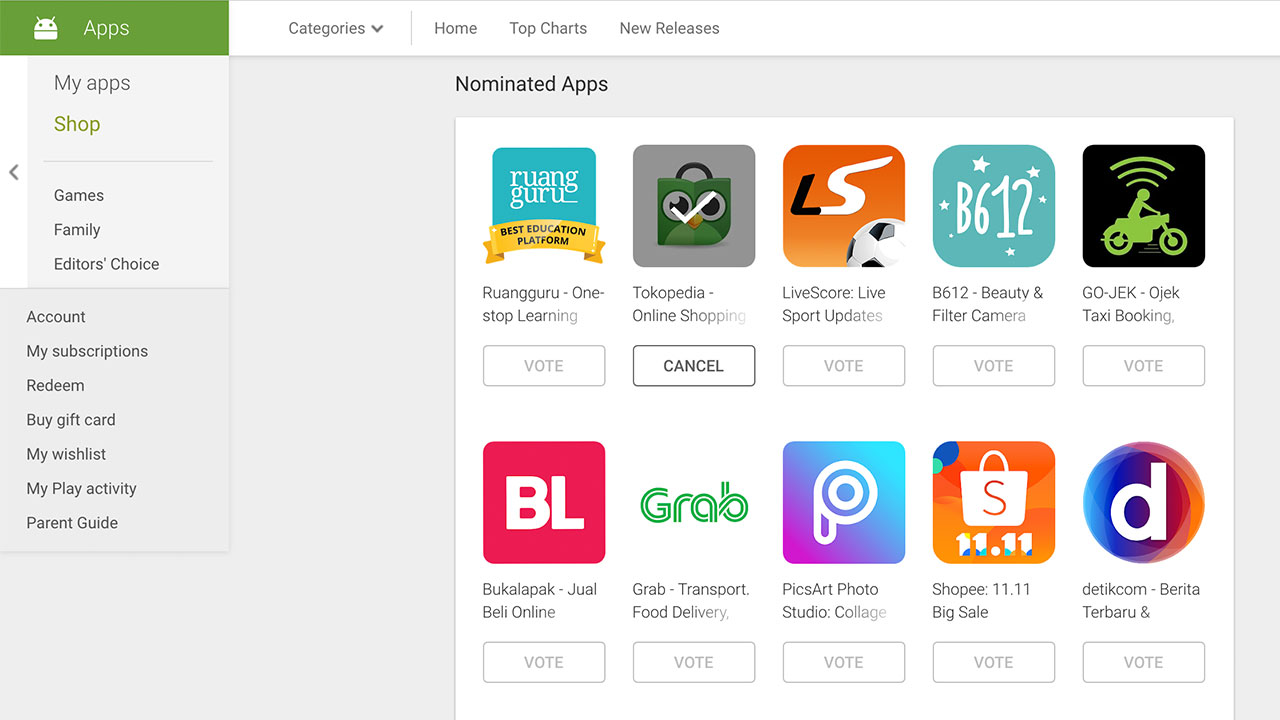Vote for Ruangguru
Image resolution: width=1280 pixels, height=720 pixels.
(544, 366)
